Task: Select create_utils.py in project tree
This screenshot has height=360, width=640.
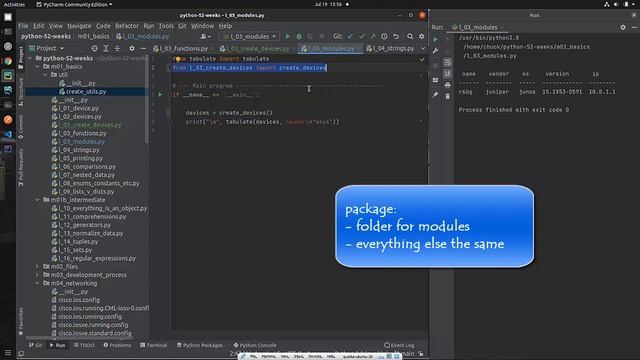Action: click(x=86, y=91)
